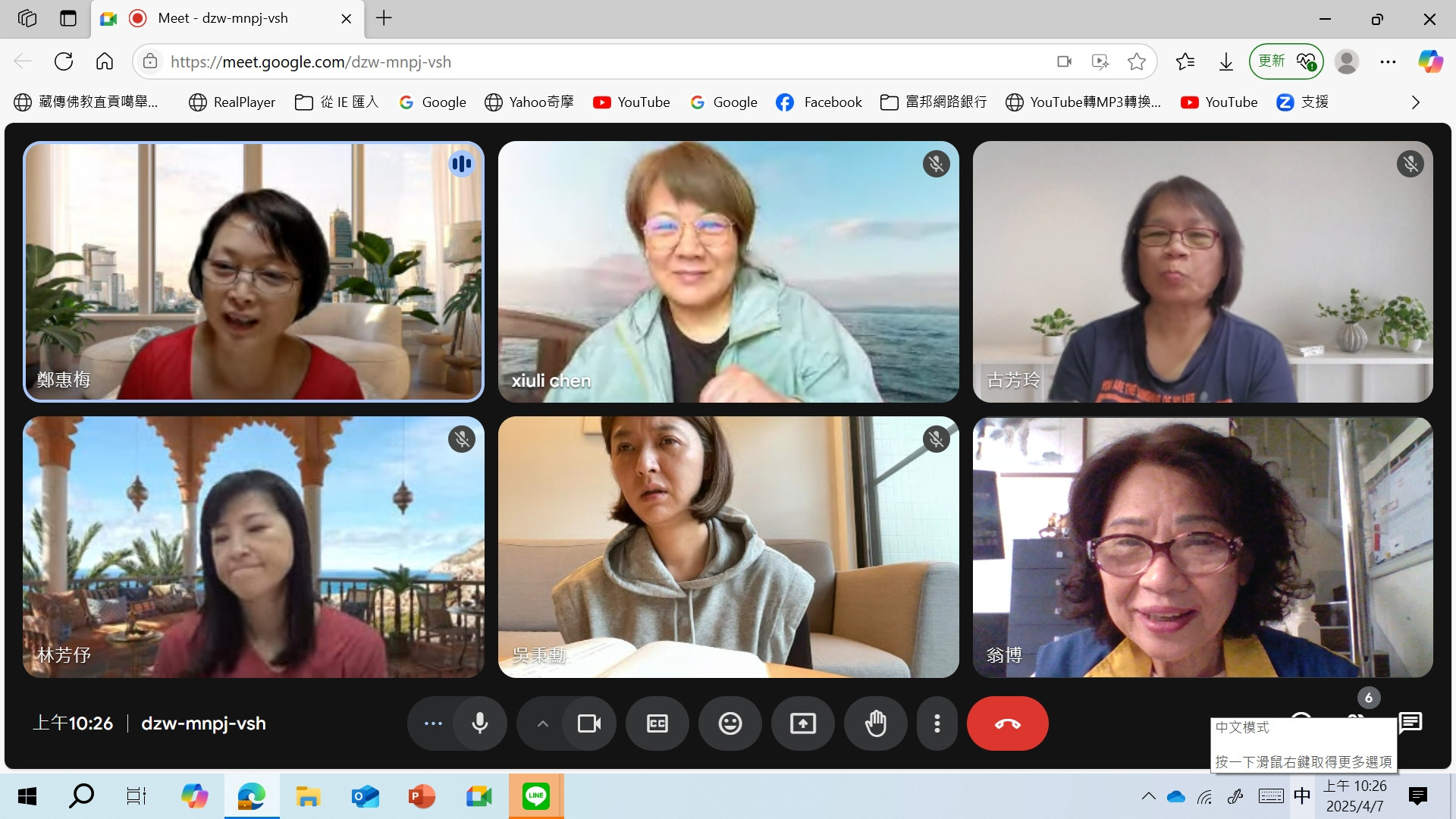Click the 翁博 participant video tile
This screenshot has width=1456, height=819.
pos(1203,546)
